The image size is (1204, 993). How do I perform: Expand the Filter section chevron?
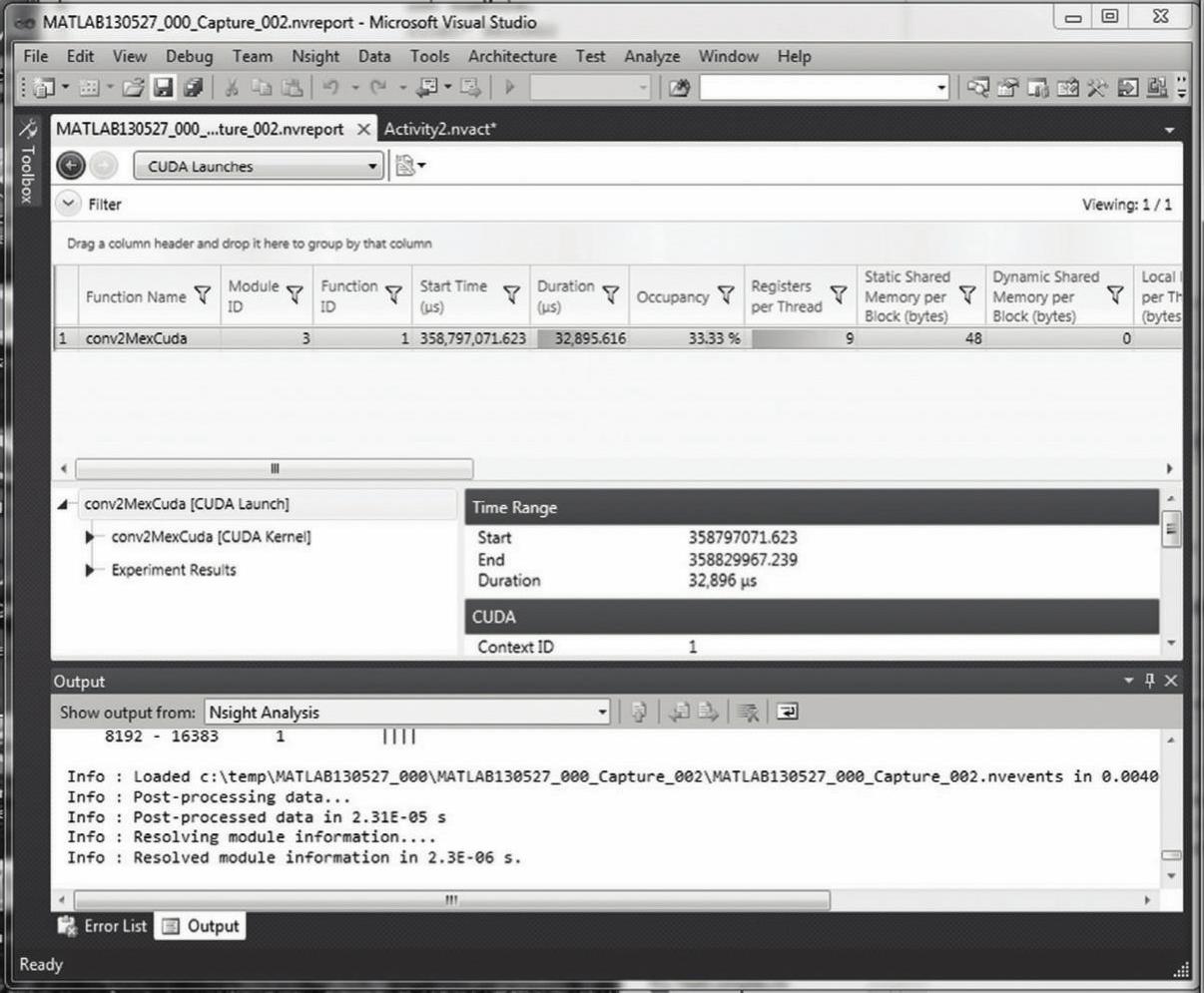click(68, 204)
